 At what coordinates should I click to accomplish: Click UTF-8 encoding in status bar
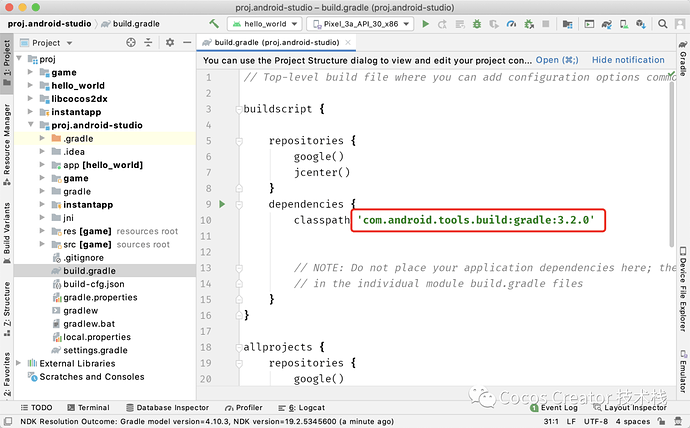coord(596,421)
